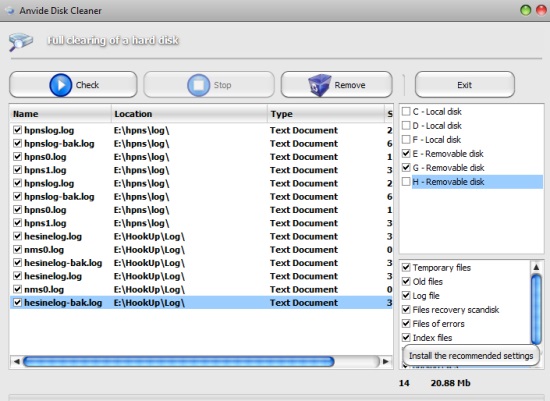Click Anvide Disk Cleaner title bar icon
The height and width of the screenshot is (401, 550).
pos(11,11)
